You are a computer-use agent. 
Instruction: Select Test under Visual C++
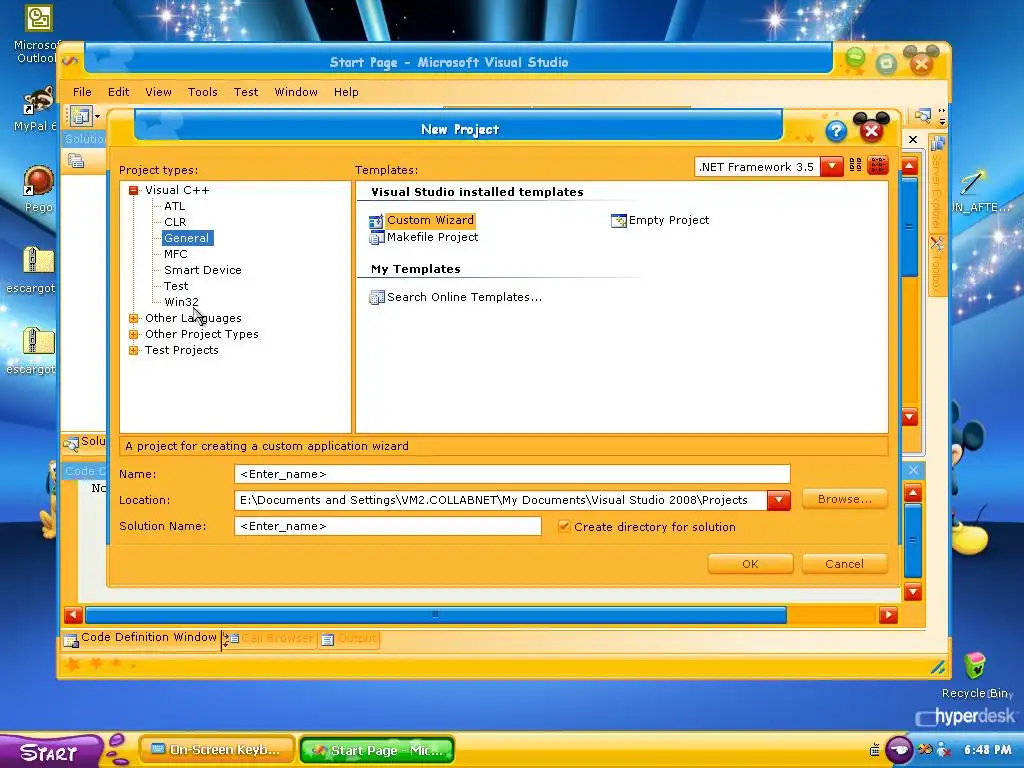click(x=176, y=286)
